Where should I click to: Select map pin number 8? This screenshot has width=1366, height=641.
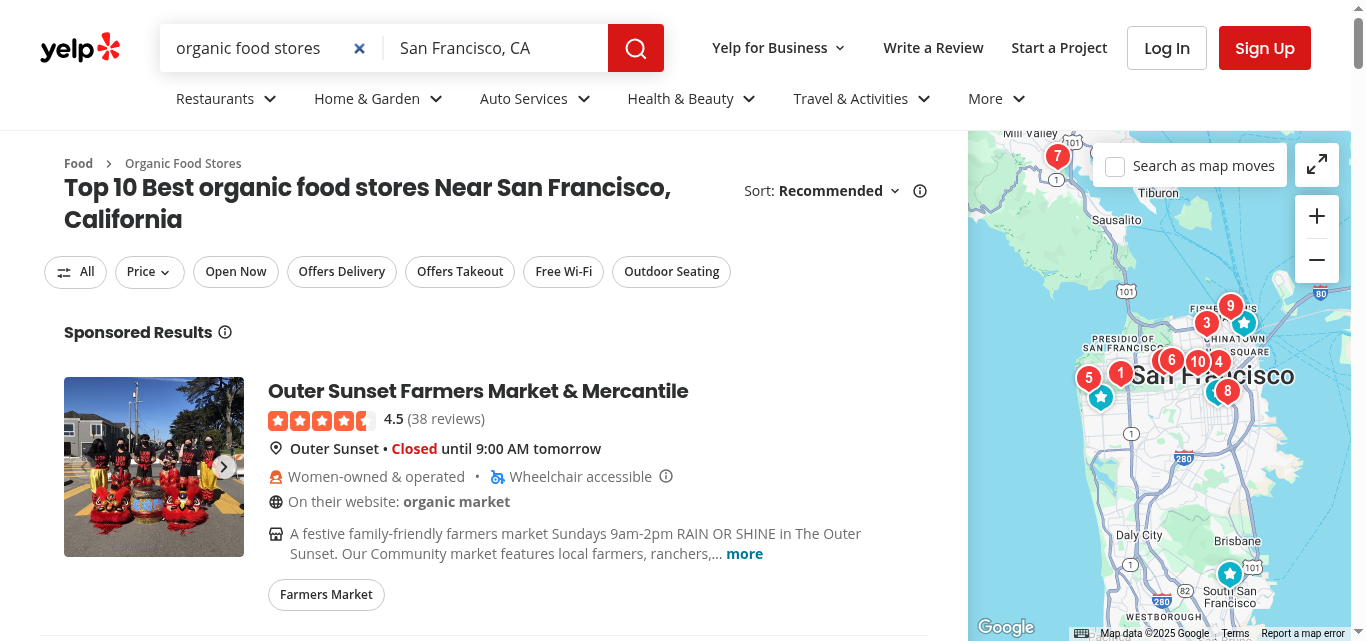[x=1227, y=391]
